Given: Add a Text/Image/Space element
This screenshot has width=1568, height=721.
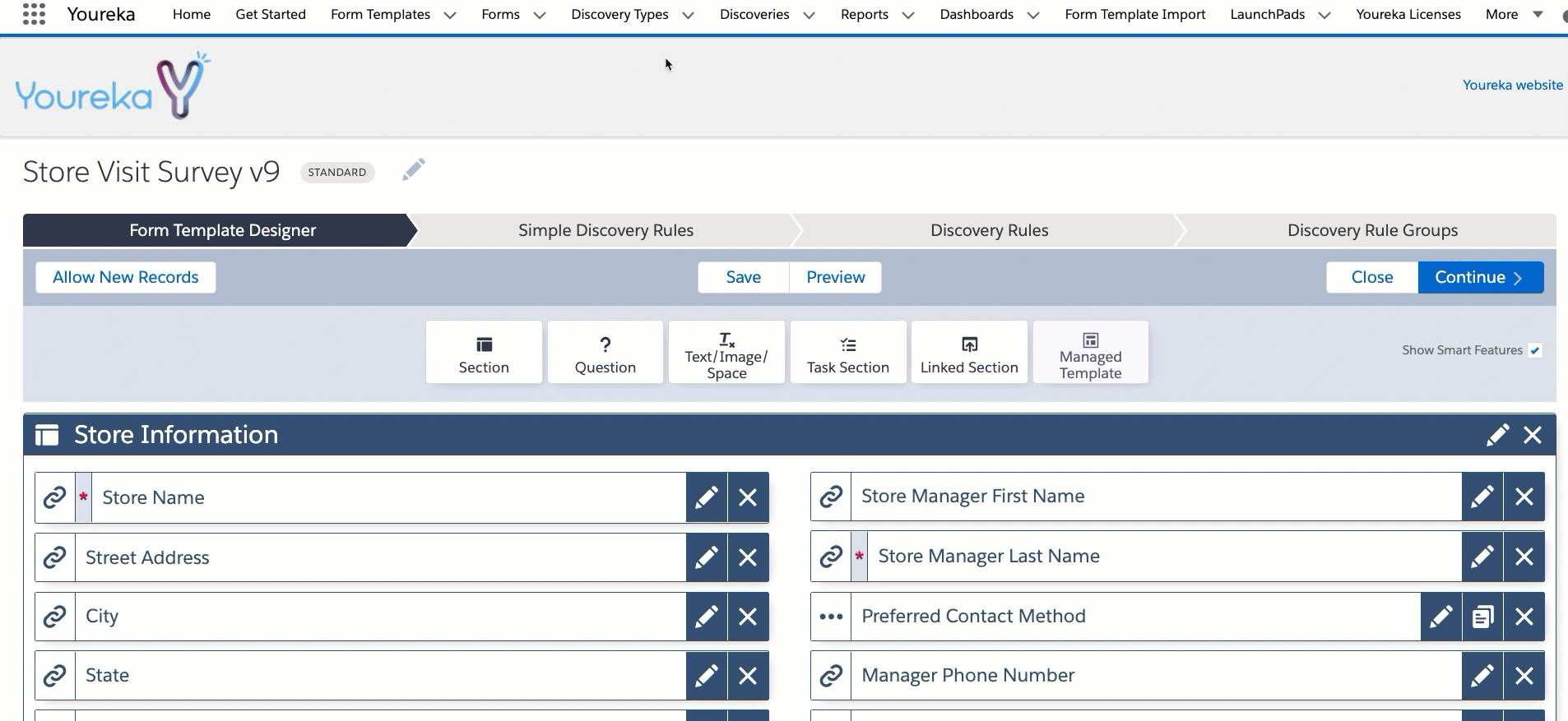Looking at the screenshot, I should pos(726,352).
